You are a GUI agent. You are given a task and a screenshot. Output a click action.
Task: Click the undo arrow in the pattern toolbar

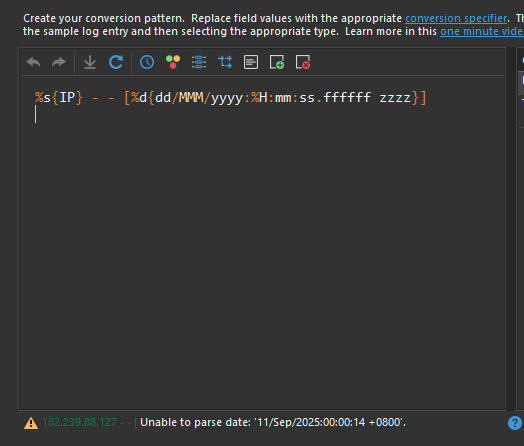[x=33, y=62]
